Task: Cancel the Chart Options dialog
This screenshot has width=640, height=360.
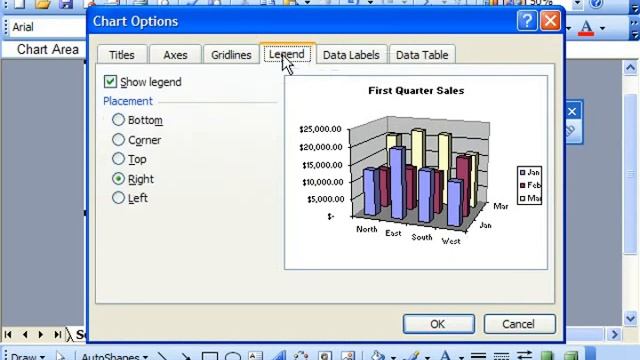Action: pos(519,324)
